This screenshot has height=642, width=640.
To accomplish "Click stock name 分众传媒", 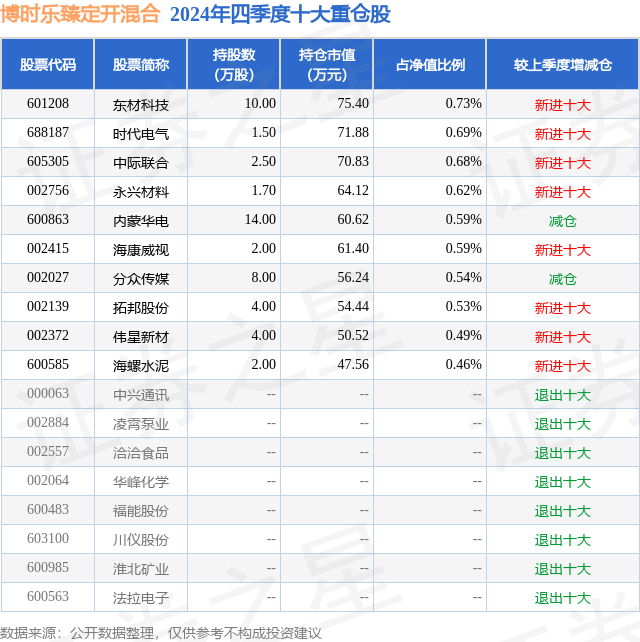I will [x=141, y=279].
